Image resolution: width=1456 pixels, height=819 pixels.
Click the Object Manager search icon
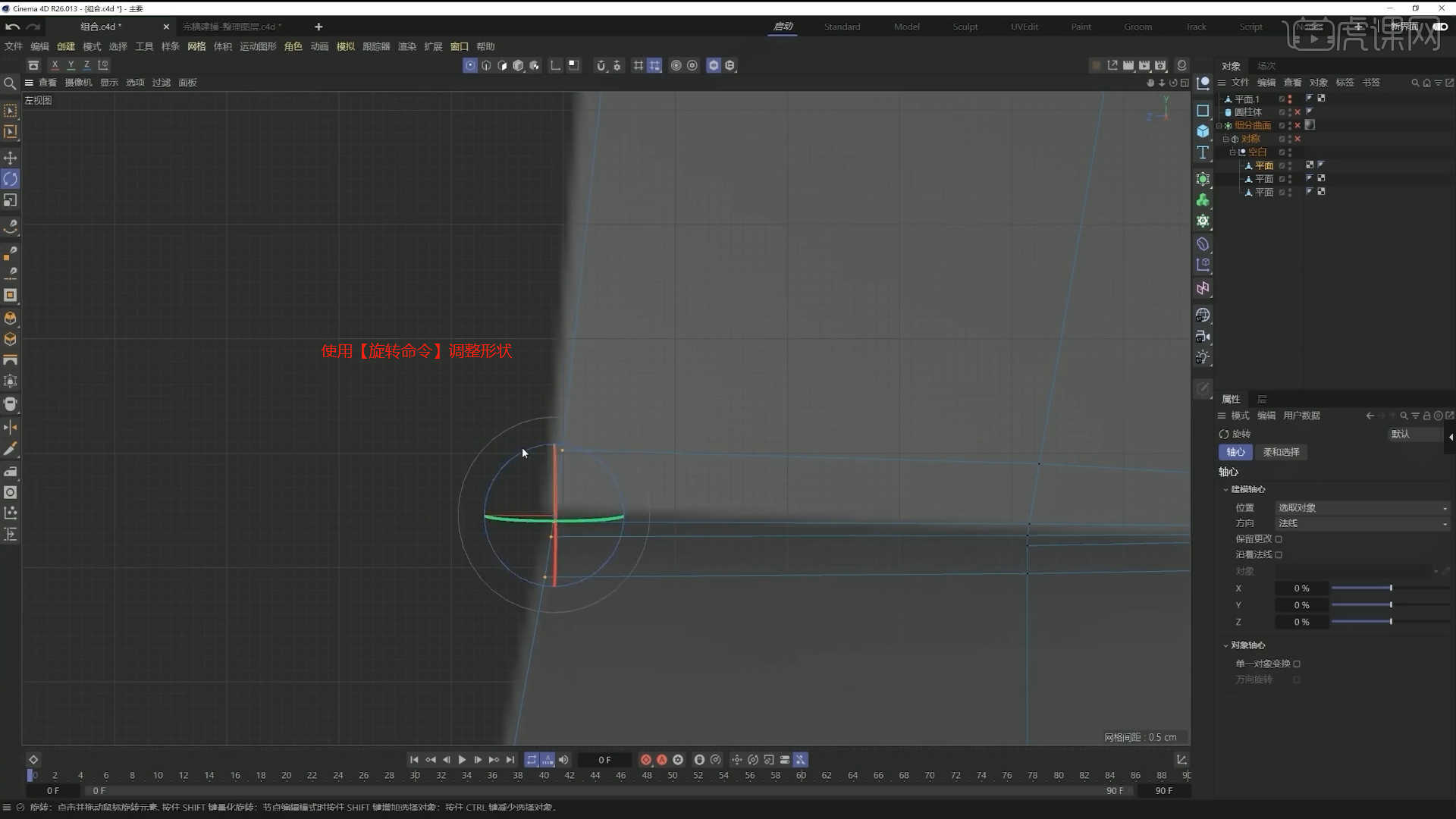coord(1415,83)
